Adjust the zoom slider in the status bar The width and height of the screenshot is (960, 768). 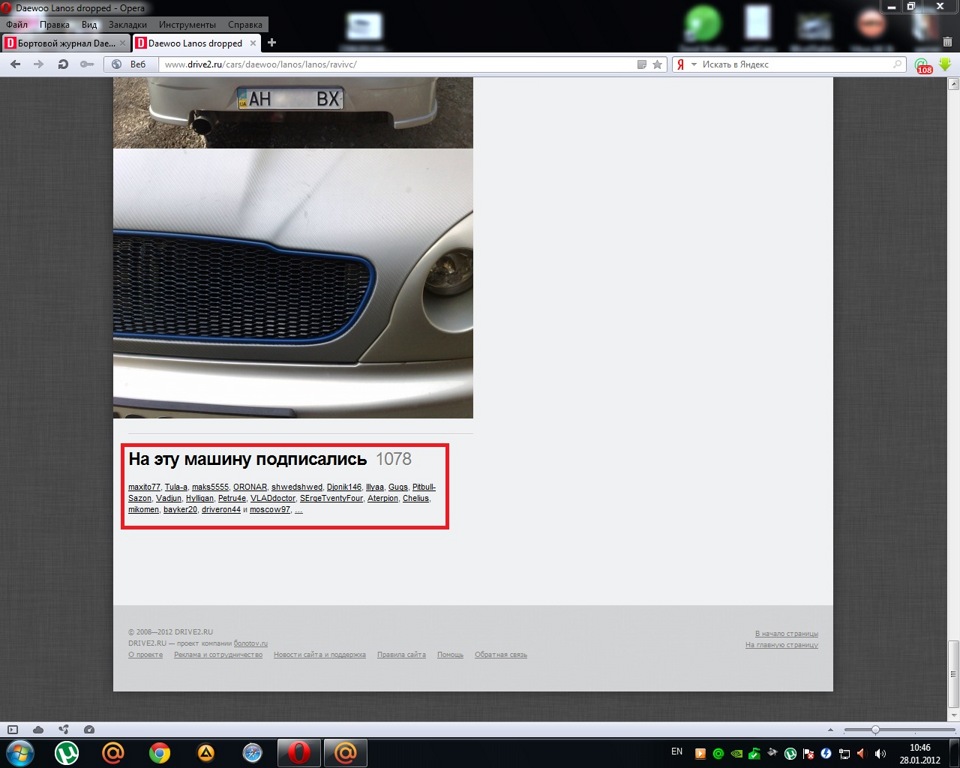876,729
